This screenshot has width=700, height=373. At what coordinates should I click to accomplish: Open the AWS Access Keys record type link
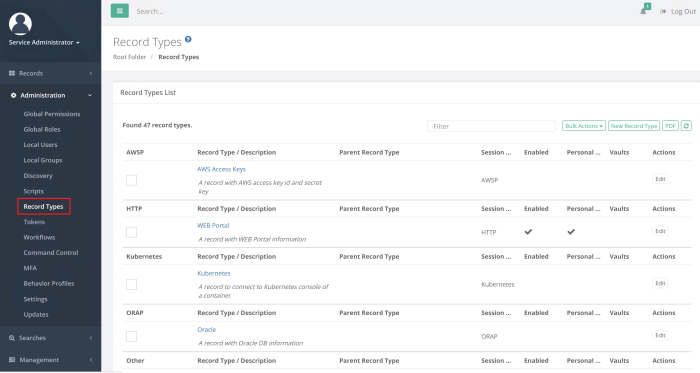(x=221, y=169)
